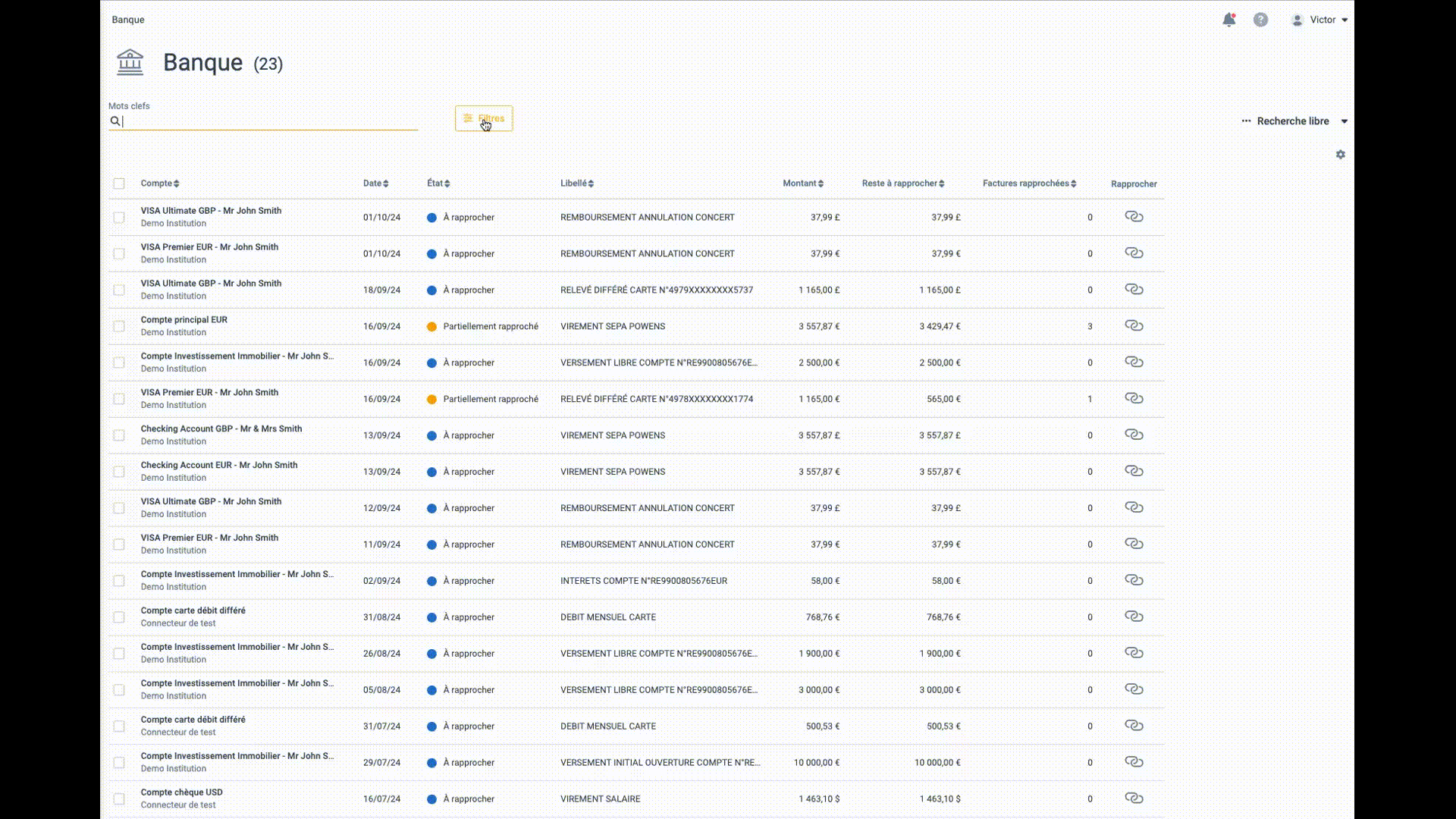Click the Banque breadcrumb link
1456x819 pixels.
click(x=128, y=20)
